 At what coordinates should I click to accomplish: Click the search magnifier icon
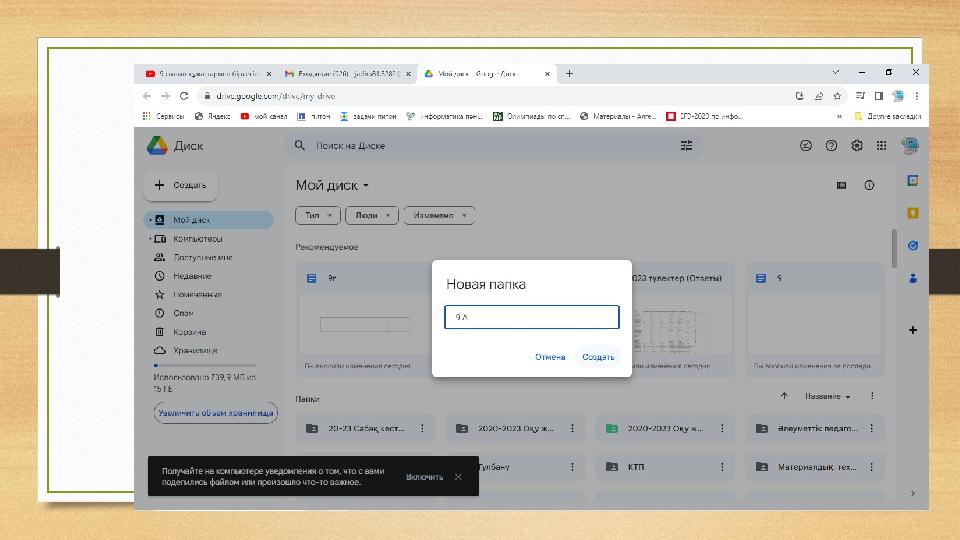pyautogui.click(x=299, y=146)
